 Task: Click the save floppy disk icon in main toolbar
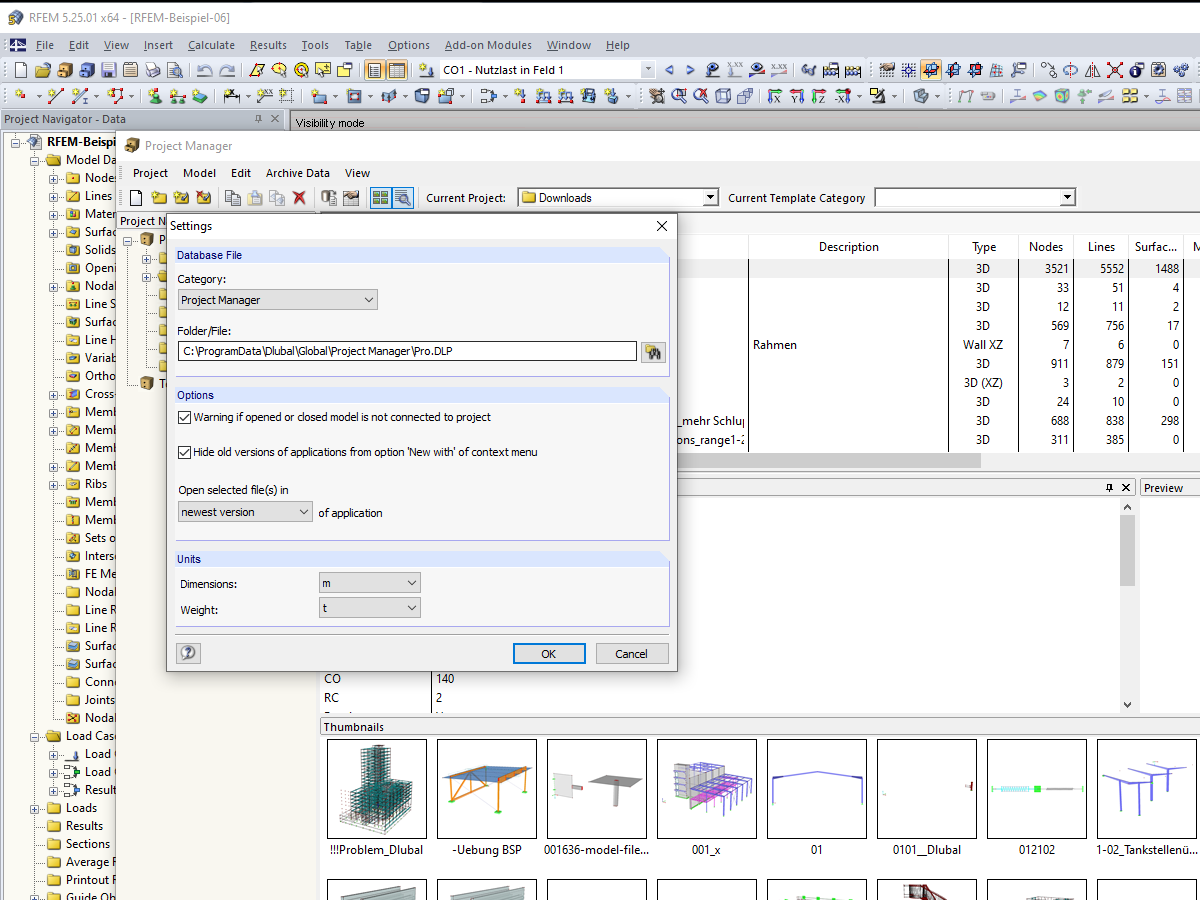point(108,70)
